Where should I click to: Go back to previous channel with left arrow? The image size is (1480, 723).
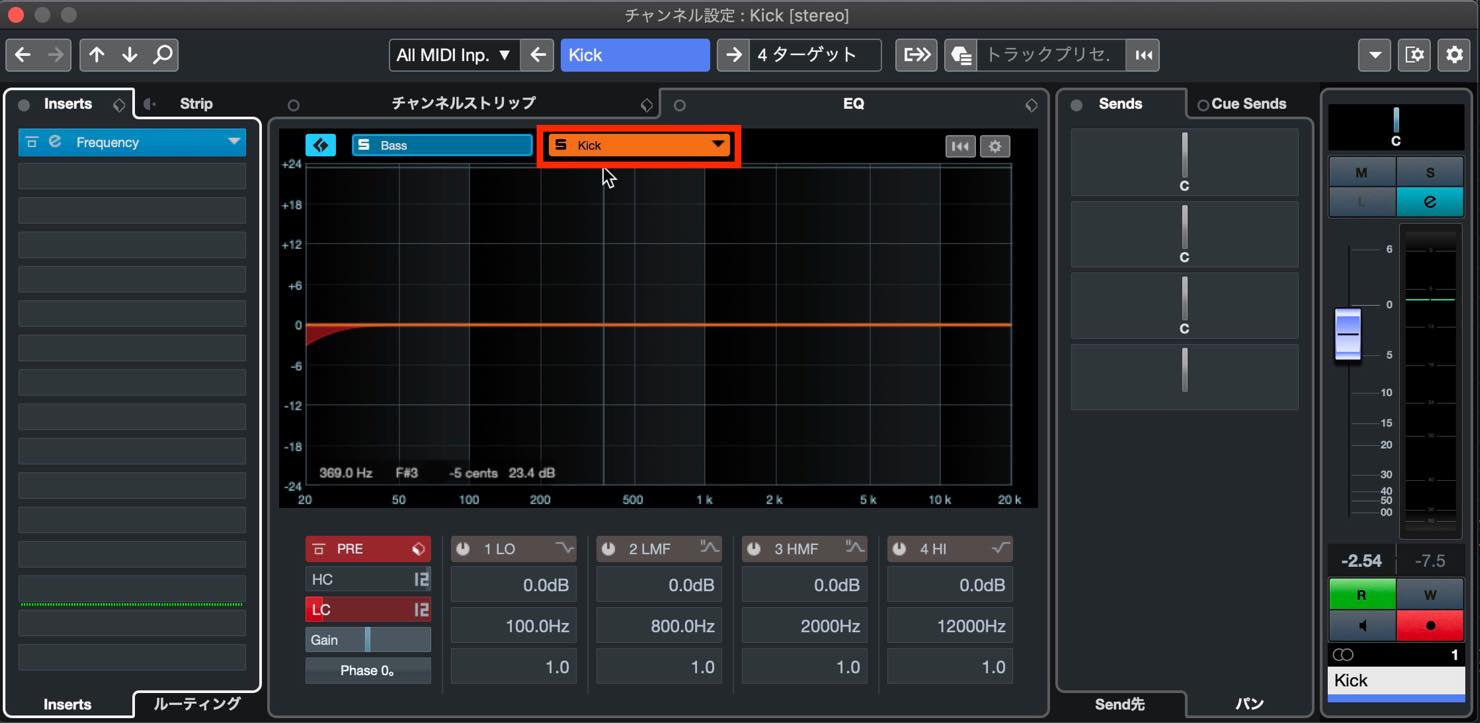pyautogui.click(x=23, y=55)
